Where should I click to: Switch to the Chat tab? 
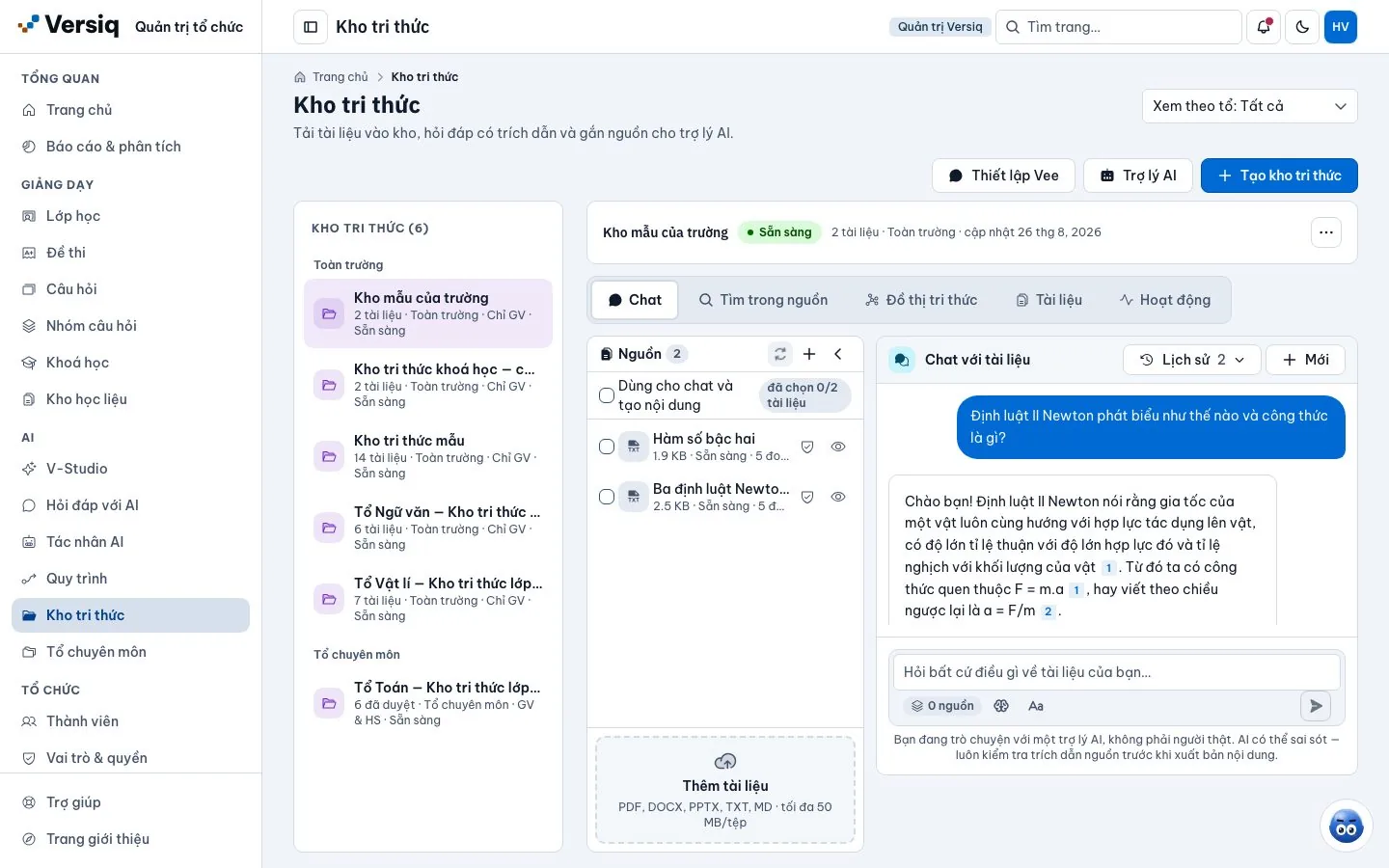635,300
